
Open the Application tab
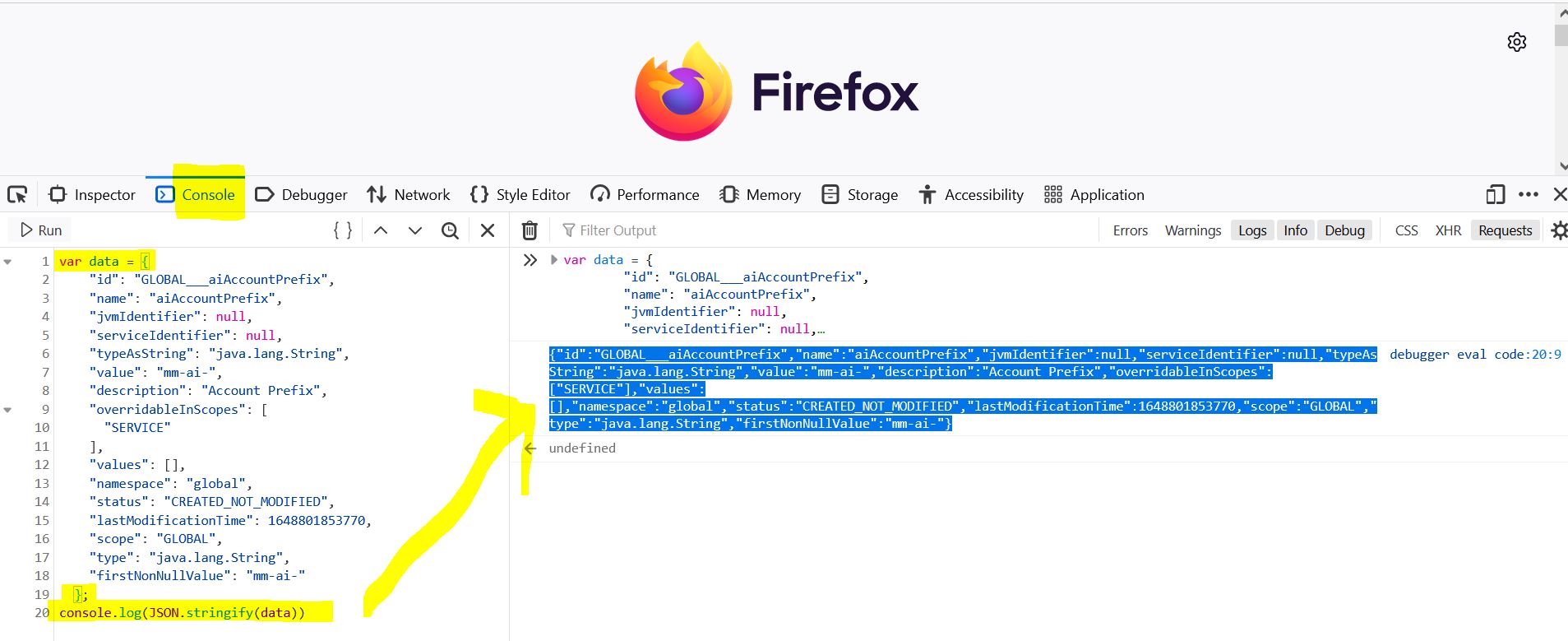pyautogui.click(x=1094, y=195)
